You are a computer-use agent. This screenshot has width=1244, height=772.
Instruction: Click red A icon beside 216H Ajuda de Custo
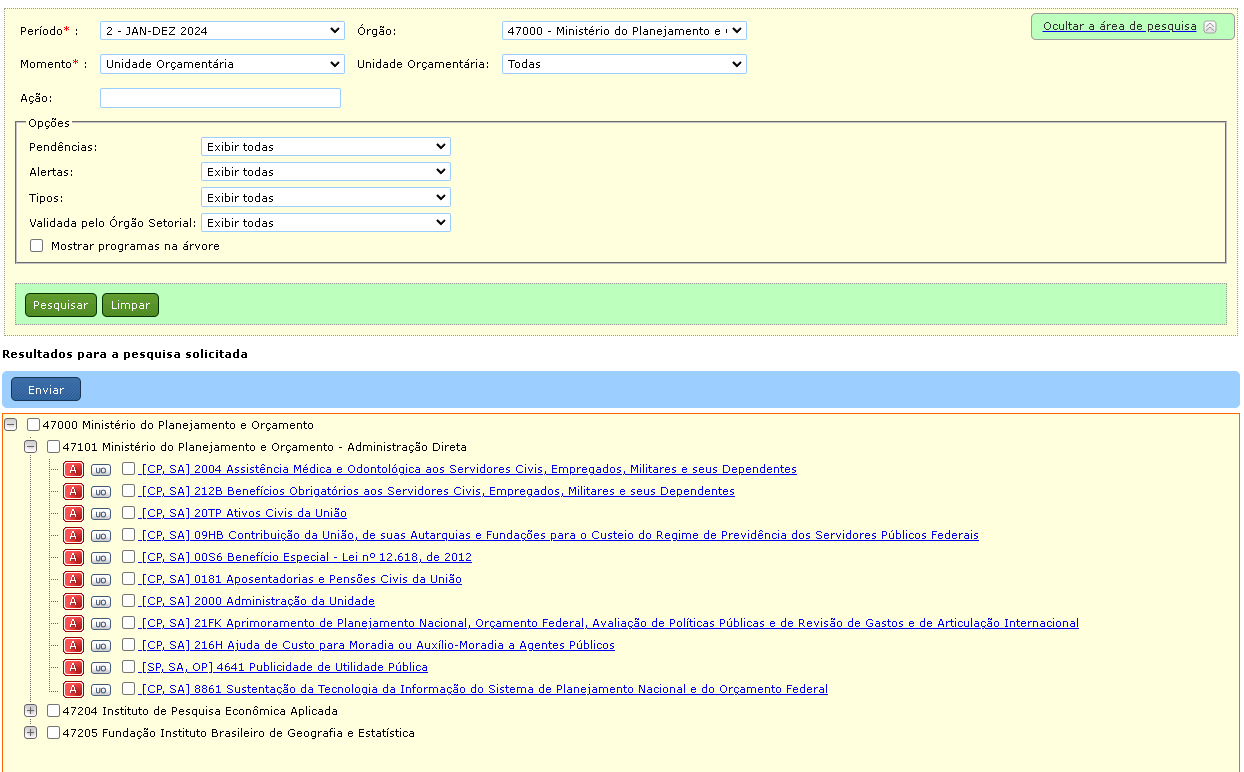pos(73,645)
